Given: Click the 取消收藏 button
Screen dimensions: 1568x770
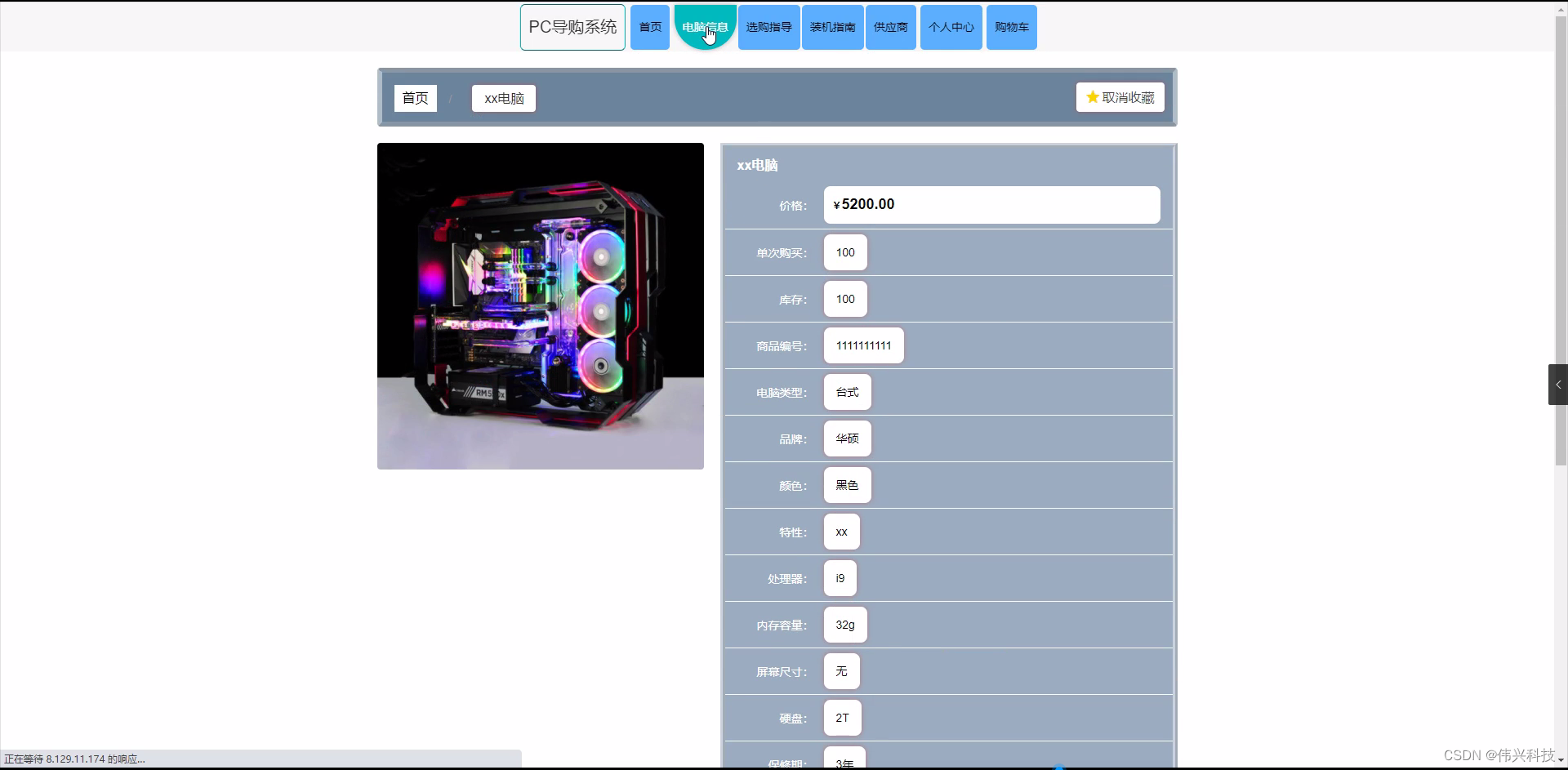Looking at the screenshot, I should coord(1120,96).
